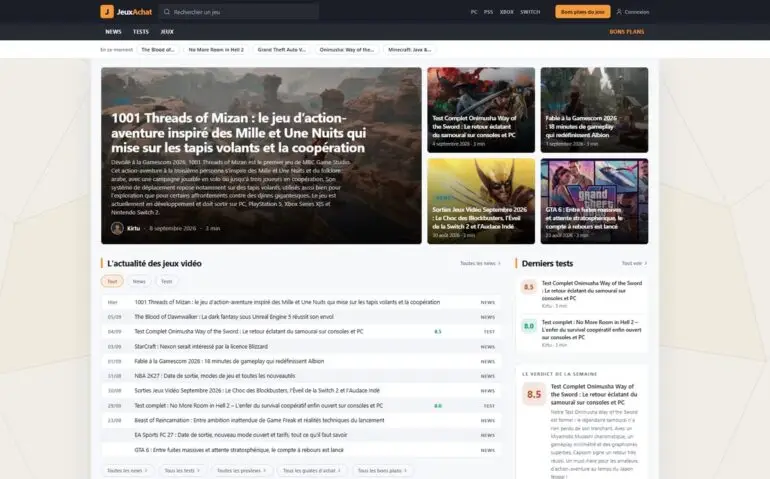Viewport: 770px width, 479px height.
Task: Open The Blood of Dawnwalker news row
Action: [x=301, y=317]
